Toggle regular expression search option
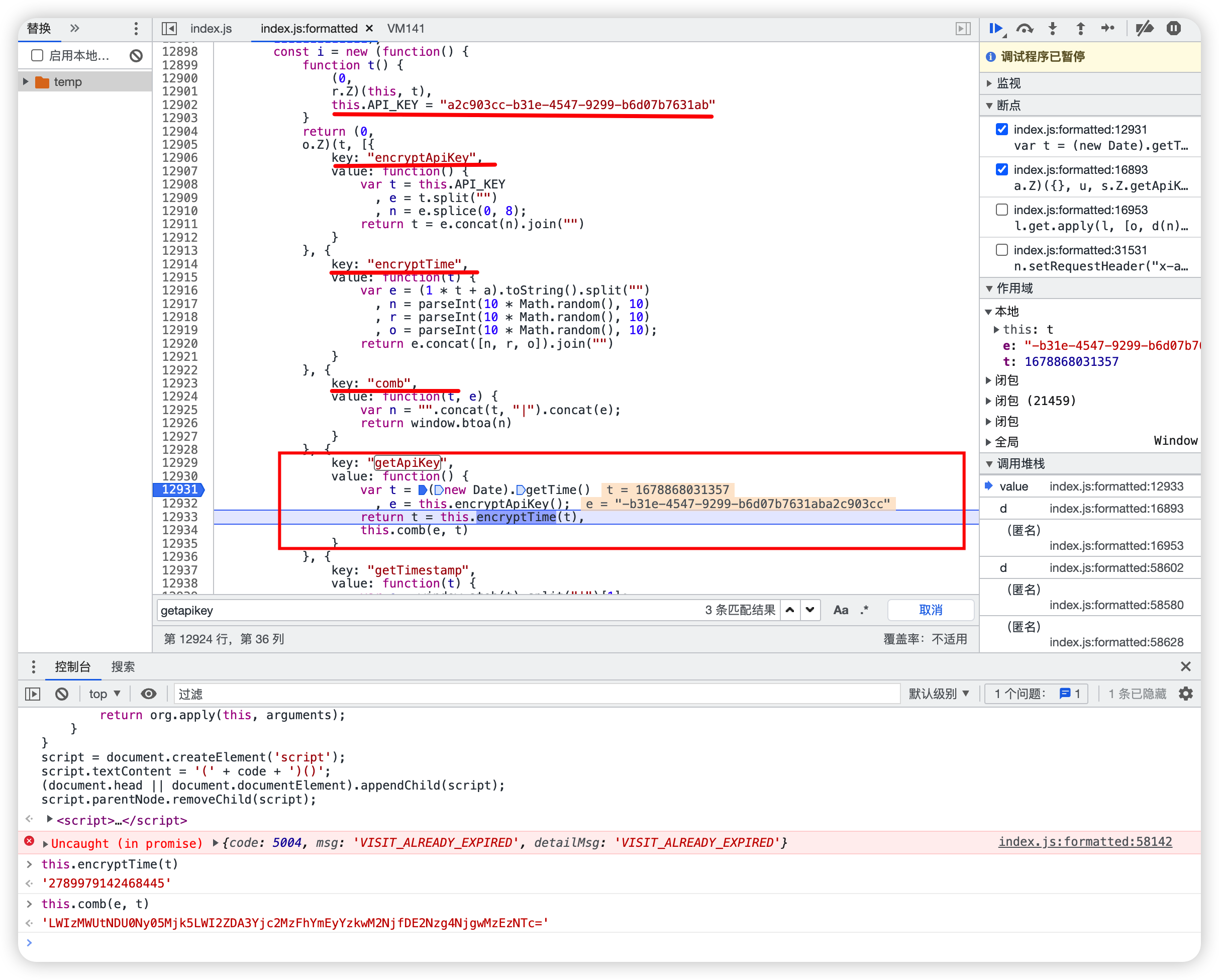 [864, 610]
